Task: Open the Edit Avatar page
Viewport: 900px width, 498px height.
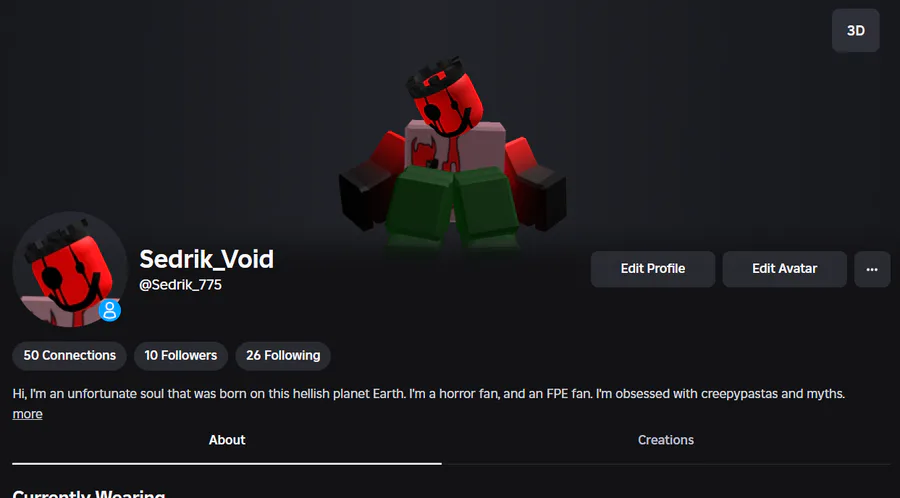Action: (785, 269)
